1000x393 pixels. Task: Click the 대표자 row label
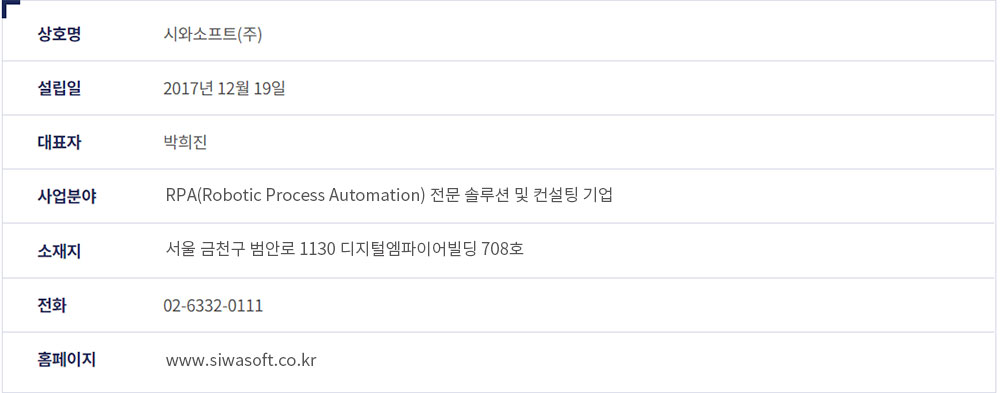click(59, 143)
